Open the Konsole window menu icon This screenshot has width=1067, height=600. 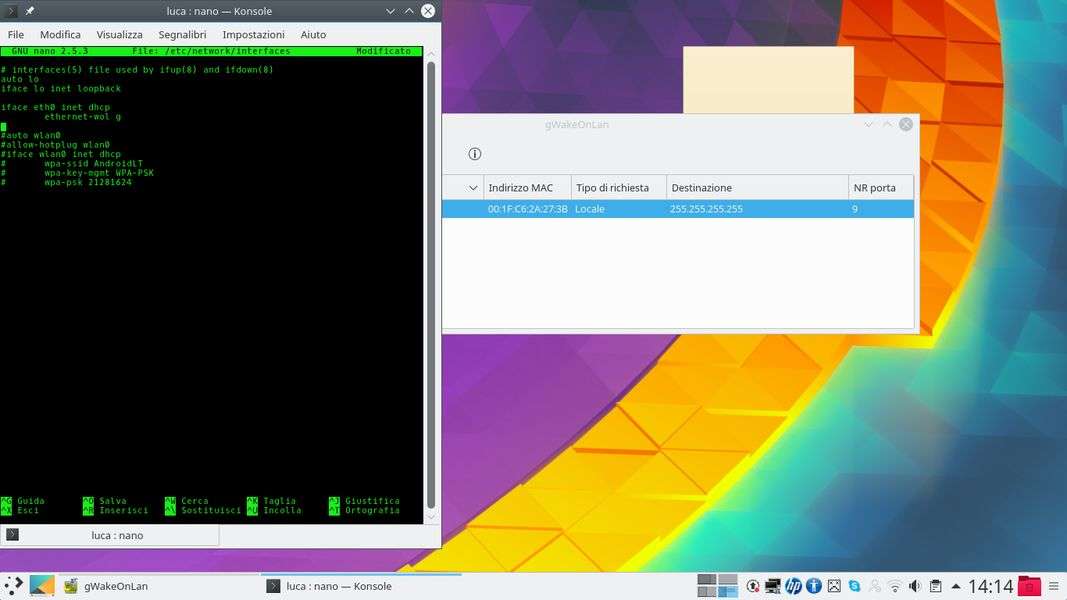[11, 11]
